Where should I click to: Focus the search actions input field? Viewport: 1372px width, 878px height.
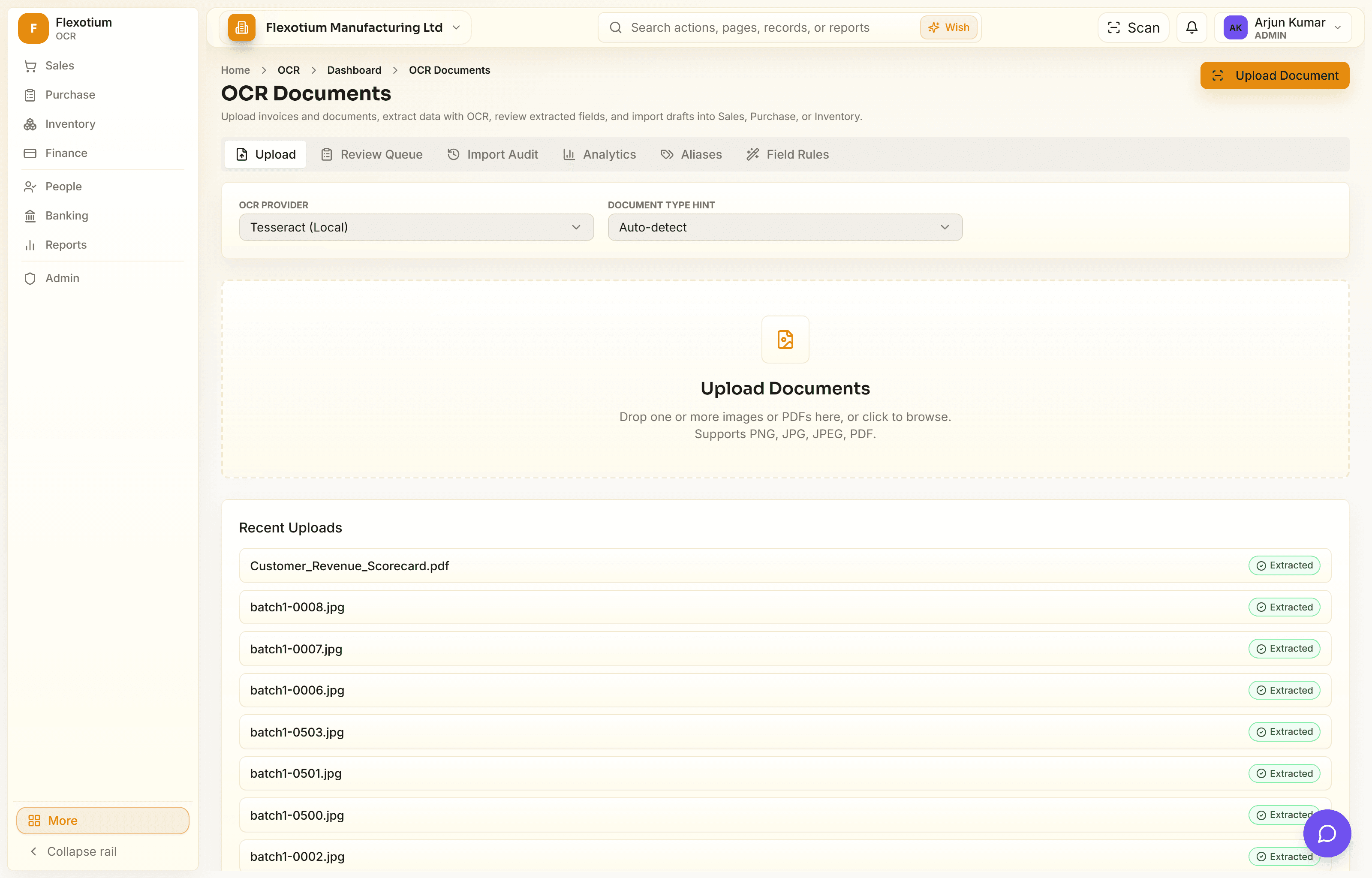point(770,27)
